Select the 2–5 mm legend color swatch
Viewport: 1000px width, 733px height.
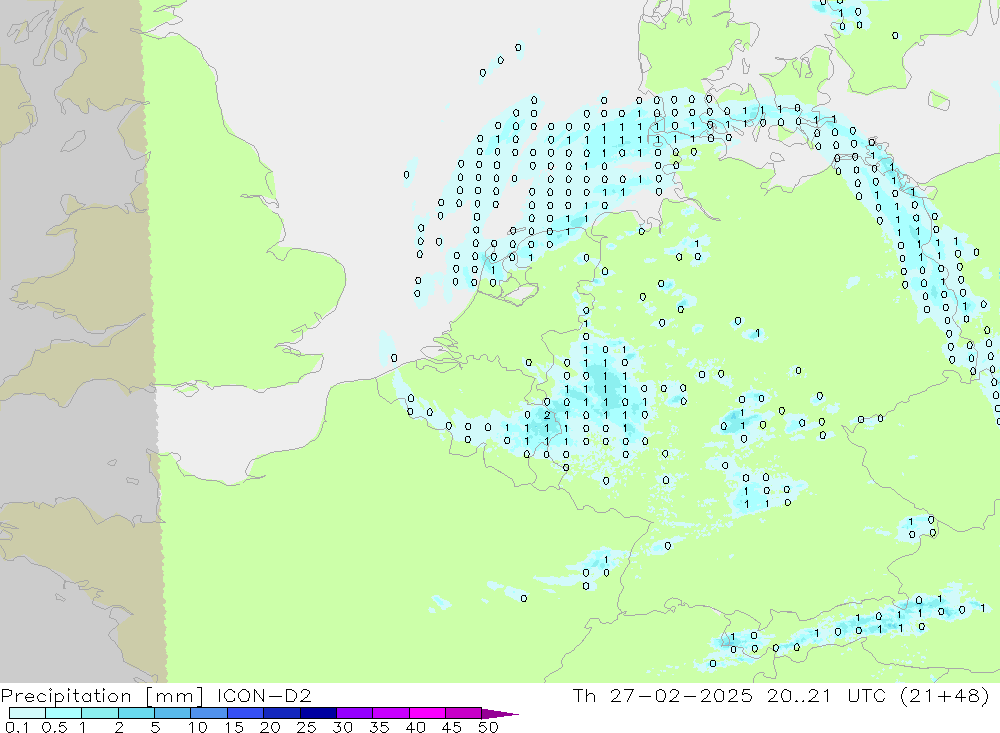tap(136, 713)
